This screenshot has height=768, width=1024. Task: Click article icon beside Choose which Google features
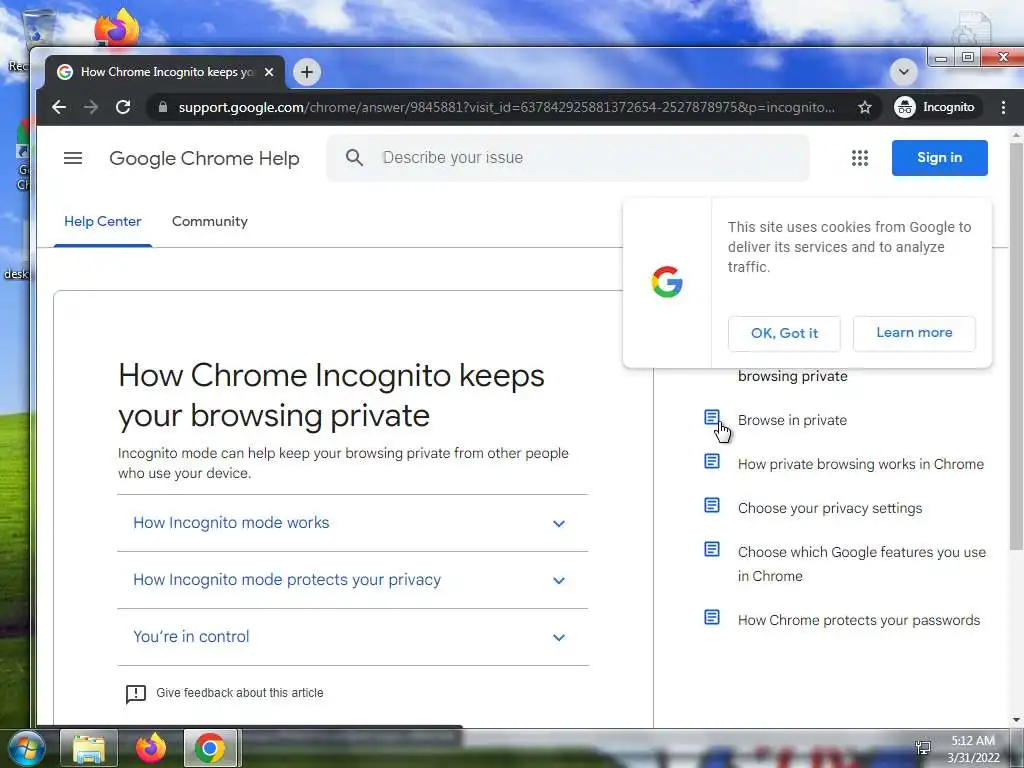712,549
